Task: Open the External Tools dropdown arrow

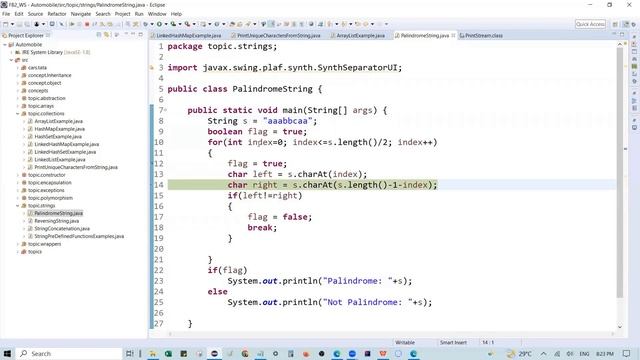Action: tap(194, 24)
